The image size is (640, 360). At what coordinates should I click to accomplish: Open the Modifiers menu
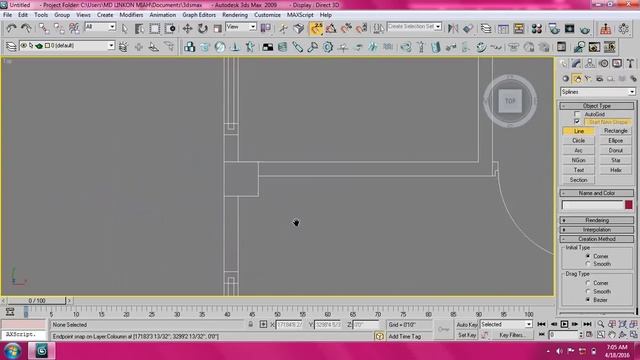(x=131, y=15)
